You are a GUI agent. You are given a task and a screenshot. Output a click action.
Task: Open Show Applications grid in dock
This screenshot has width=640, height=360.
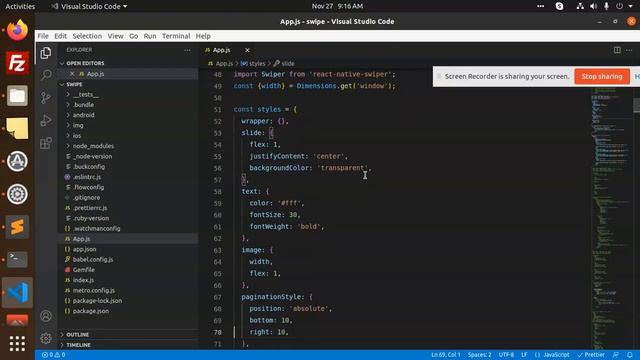pyautogui.click(x=17, y=344)
